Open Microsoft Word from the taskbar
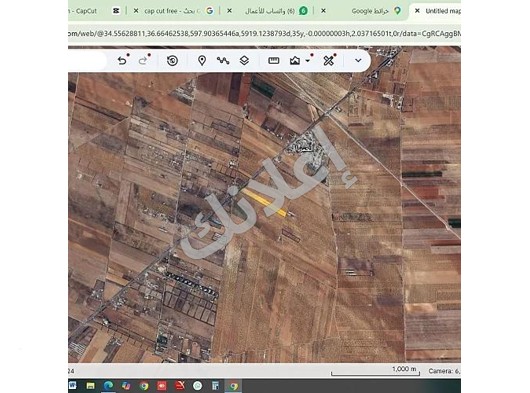530x393 pixels. click(x=72, y=386)
